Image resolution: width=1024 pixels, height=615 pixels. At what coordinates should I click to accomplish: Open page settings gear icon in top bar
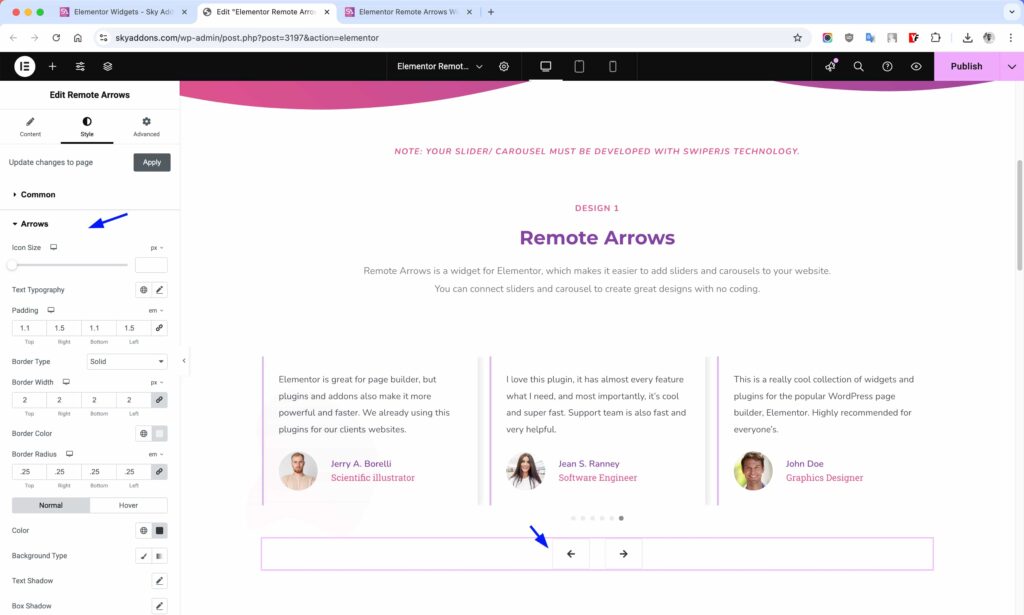point(504,66)
